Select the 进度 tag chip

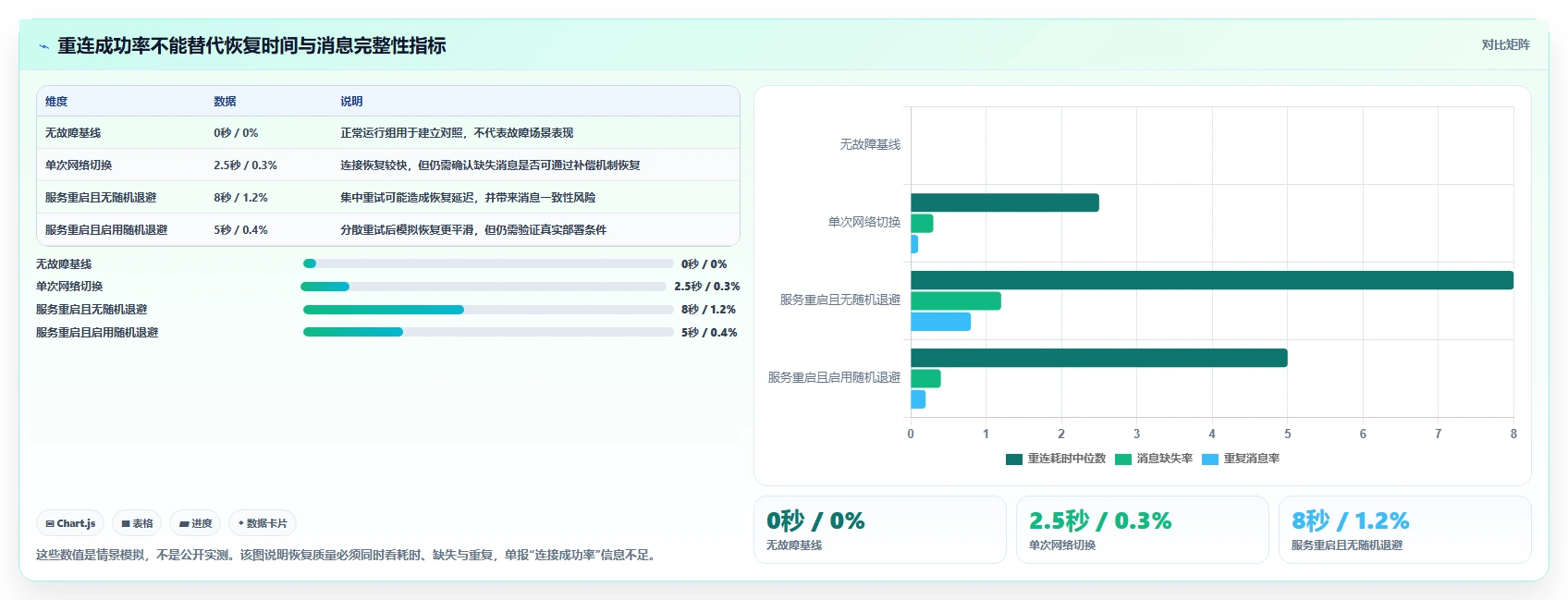(x=195, y=523)
